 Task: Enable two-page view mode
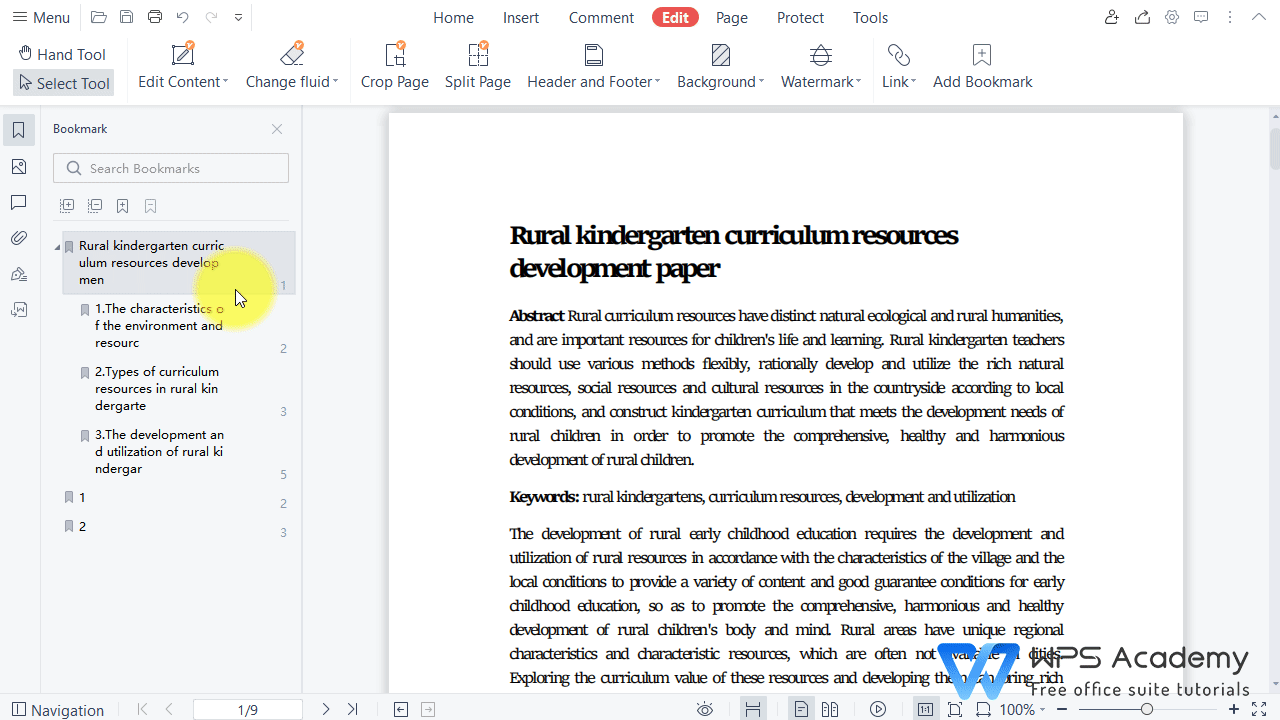(x=830, y=709)
